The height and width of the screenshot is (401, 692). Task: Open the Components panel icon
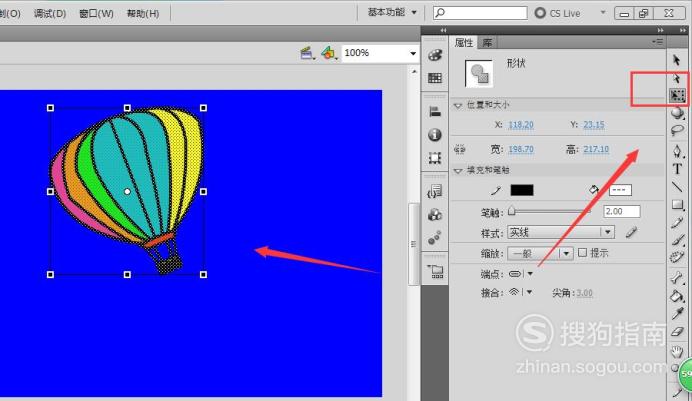pyautogui.click(x=435, y=215)
